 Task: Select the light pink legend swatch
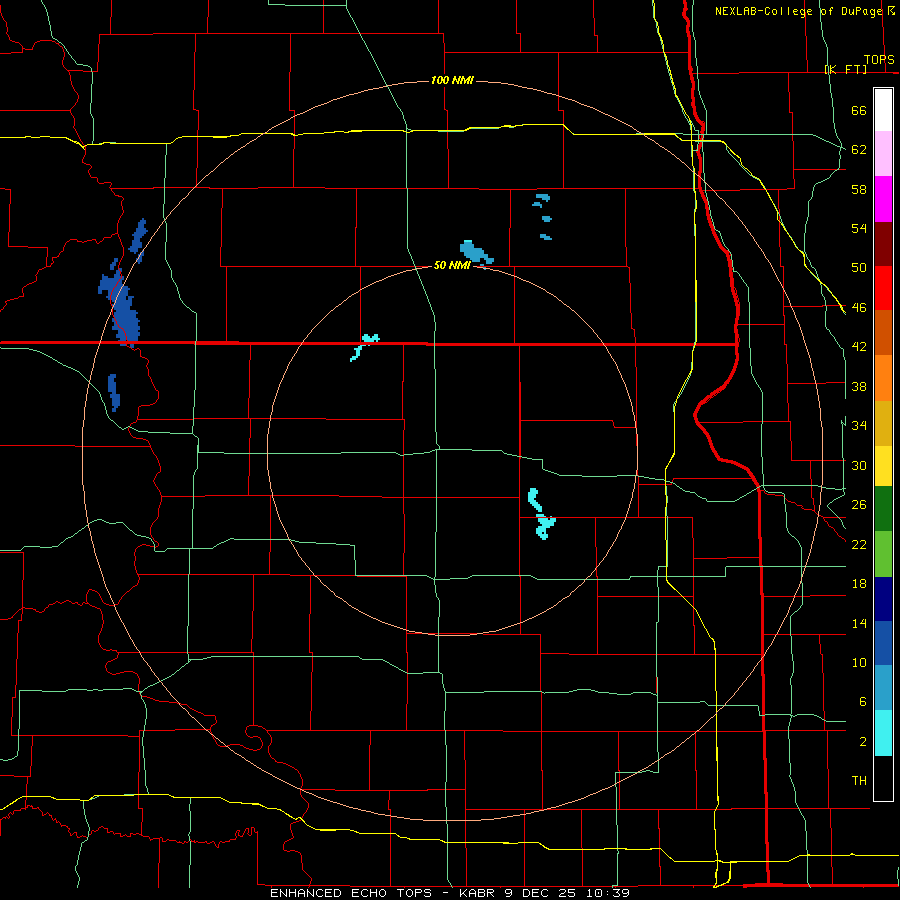(883, 153)
